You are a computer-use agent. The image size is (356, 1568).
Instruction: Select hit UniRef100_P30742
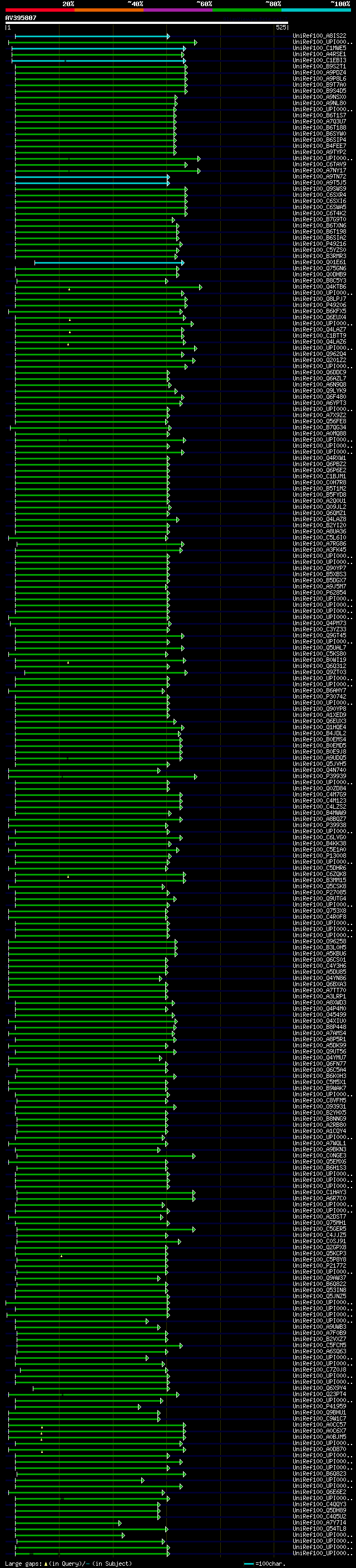319,697
